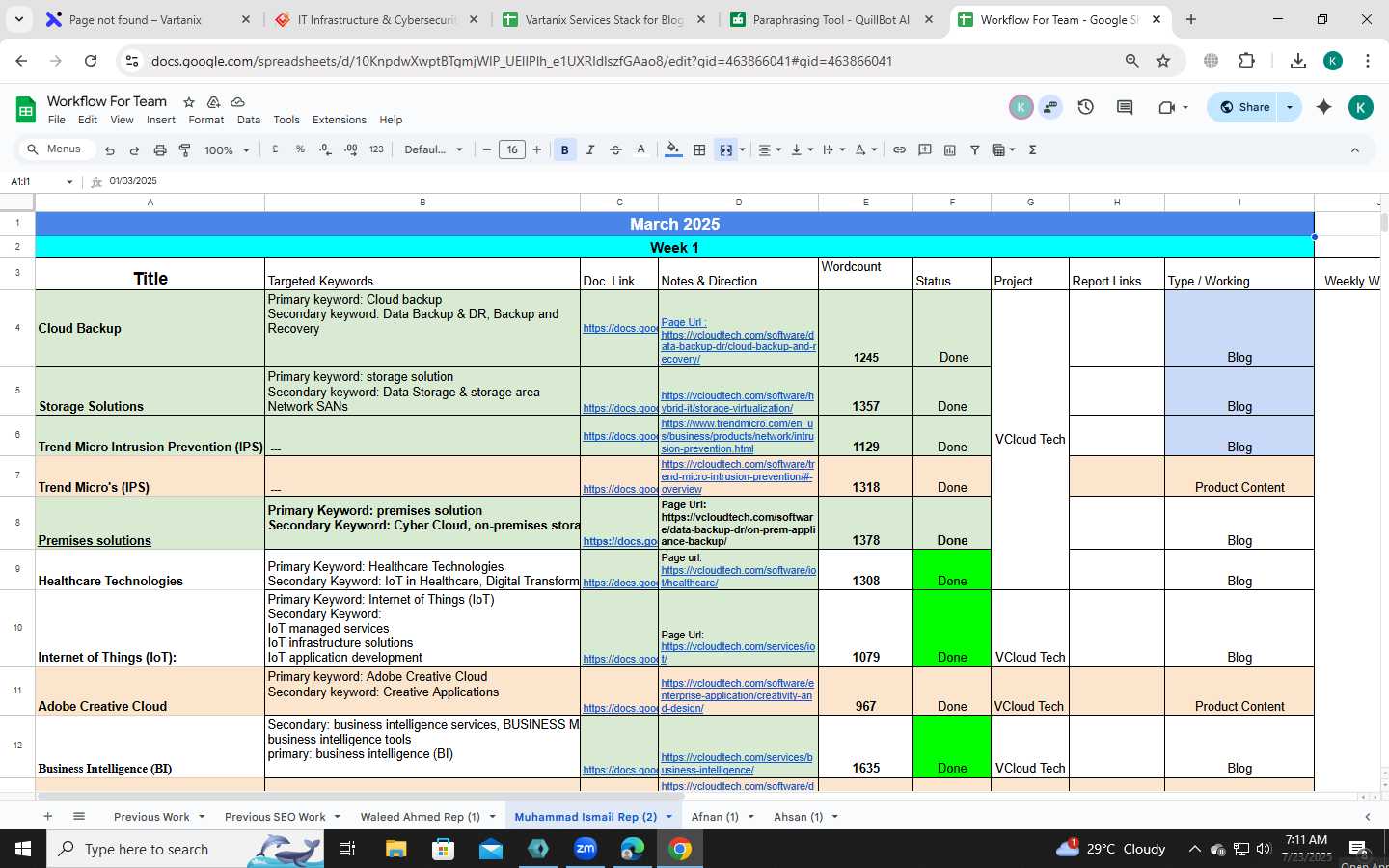This screenshot has width=1389, height=868.
Task: Open the comments panel icon
Action: [1125, 107]
